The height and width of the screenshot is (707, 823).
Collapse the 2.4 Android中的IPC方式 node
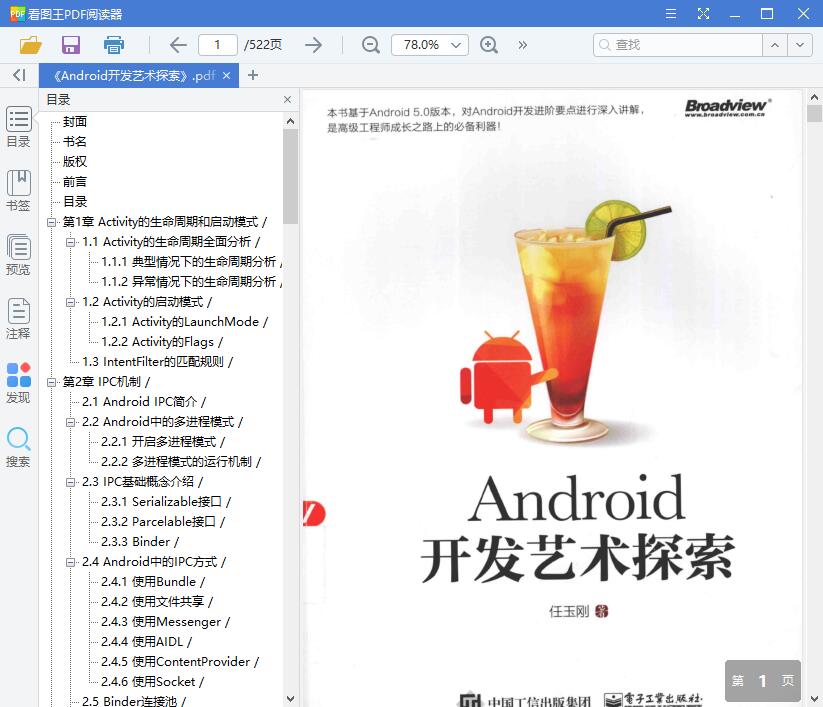click(x=70, y=562)
